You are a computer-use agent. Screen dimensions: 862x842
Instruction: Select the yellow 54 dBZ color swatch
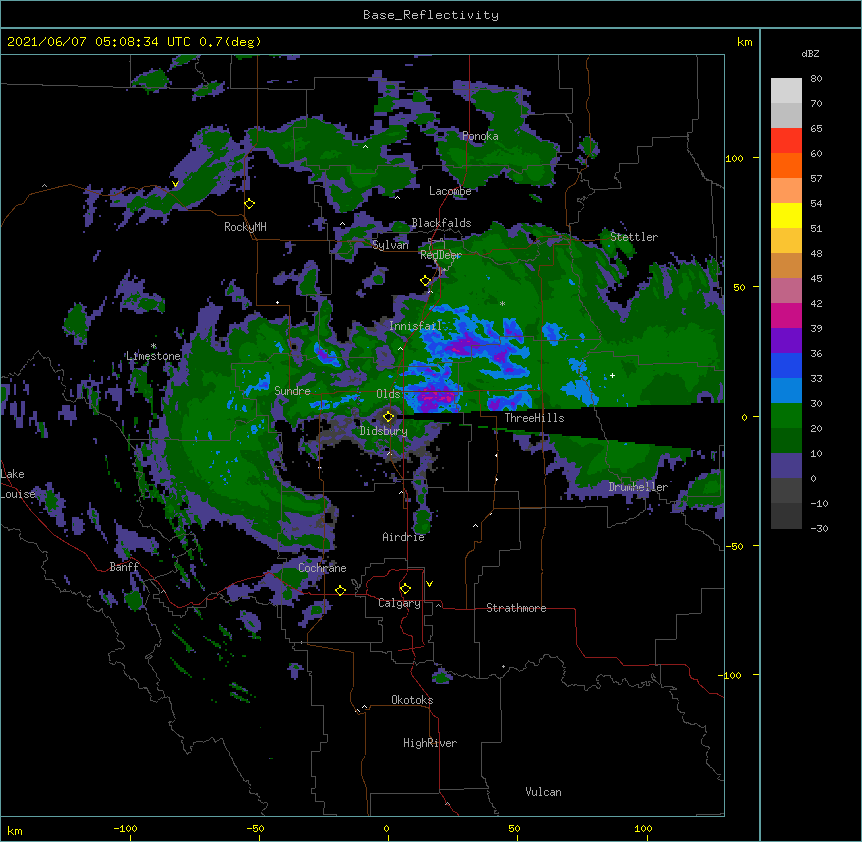786,215
